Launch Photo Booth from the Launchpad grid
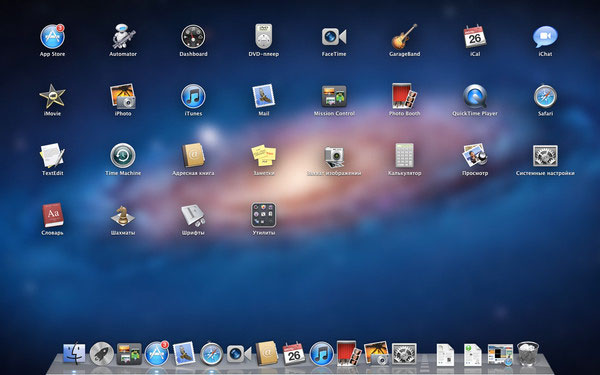Viewport: 600px width, 375px height. click(404, 96)
